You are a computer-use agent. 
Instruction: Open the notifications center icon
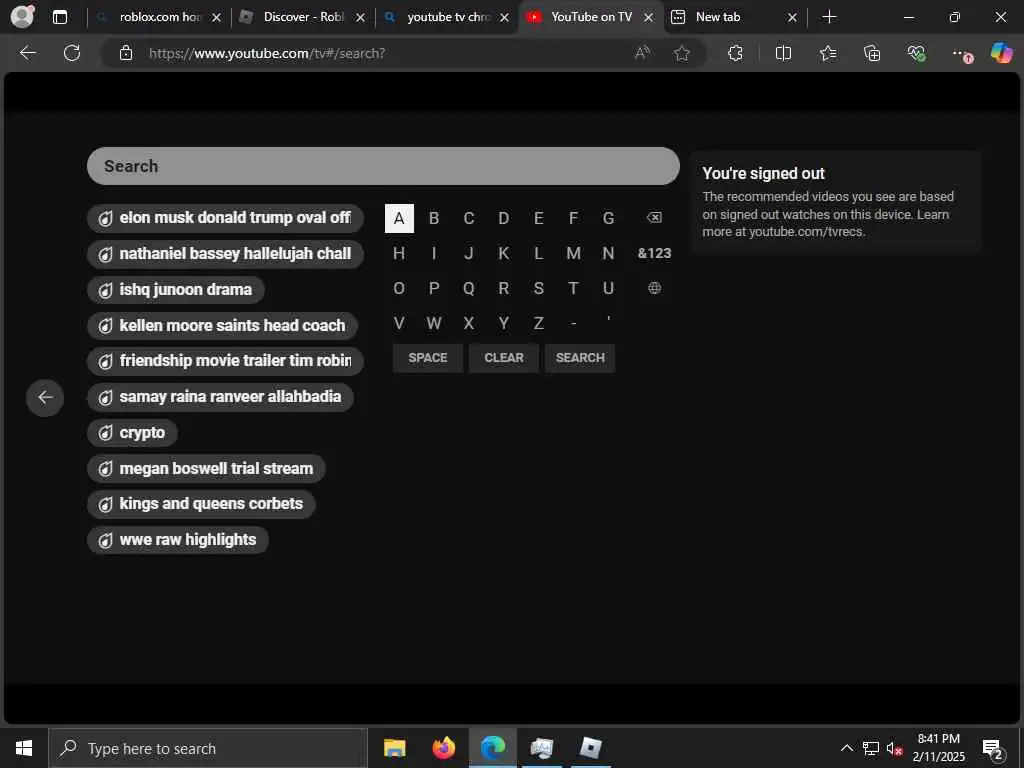coord(992,748)
